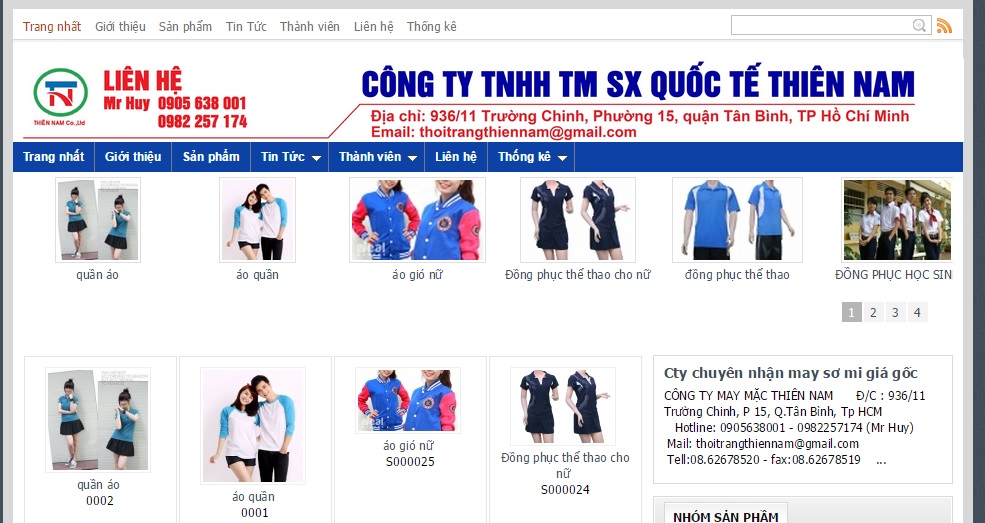Image resolution: width=985 pixels, height=523 pixels.
Task: Open product image for code 0002
Action: tap(98, 419)
